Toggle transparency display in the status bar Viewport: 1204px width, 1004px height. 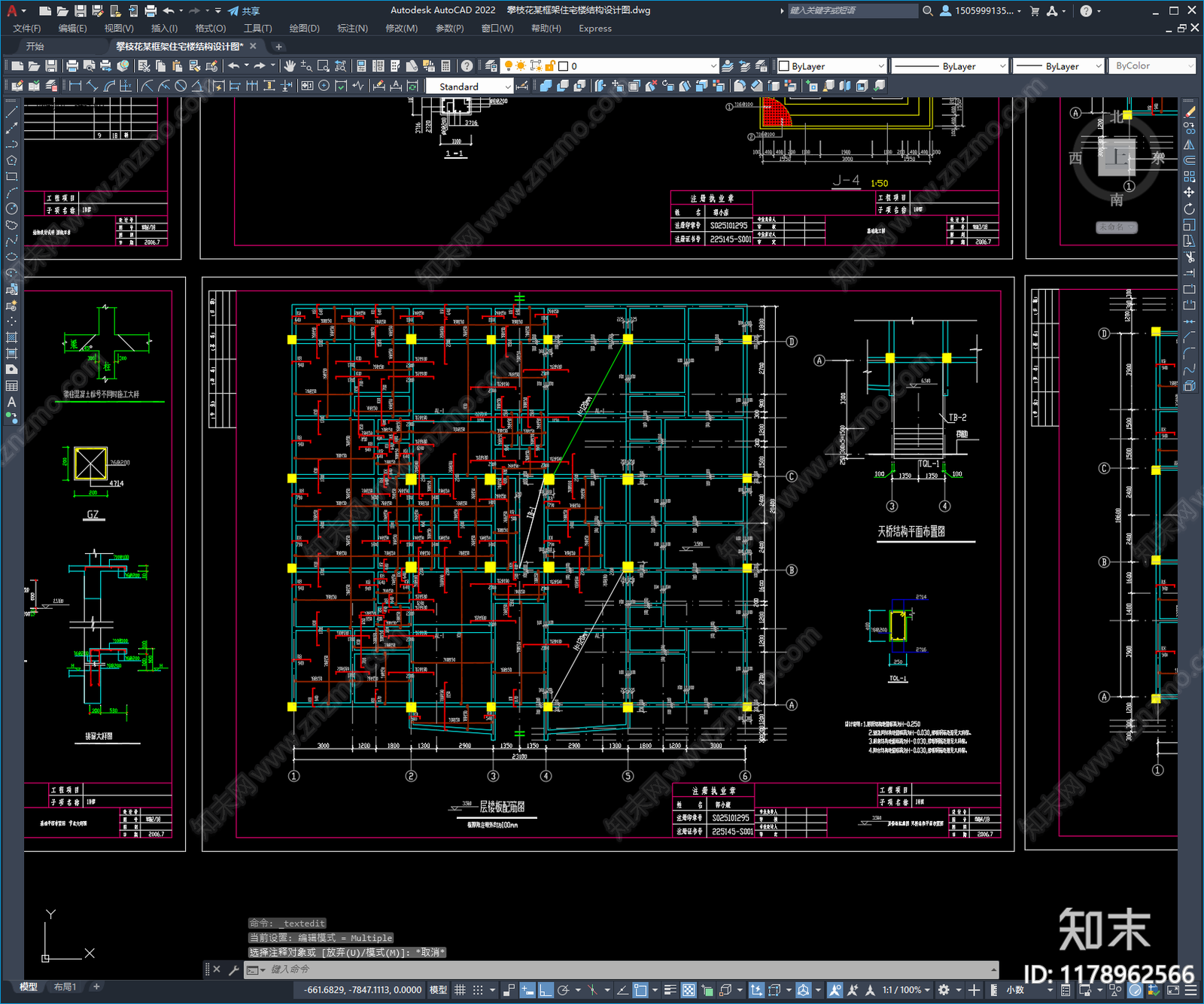(689, 990)
